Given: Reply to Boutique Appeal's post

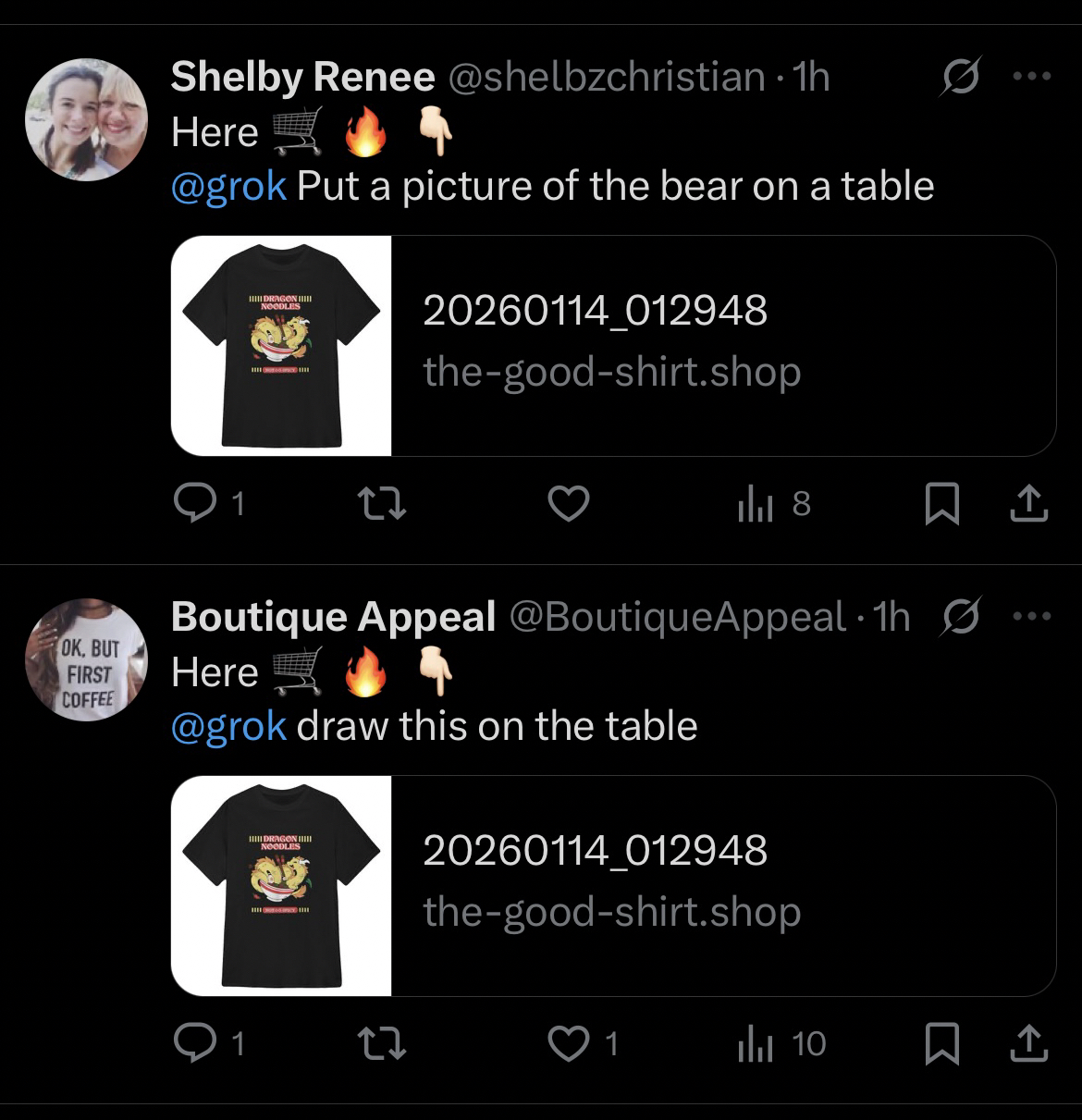Looking at the screenshot, I should point(192,1043).
